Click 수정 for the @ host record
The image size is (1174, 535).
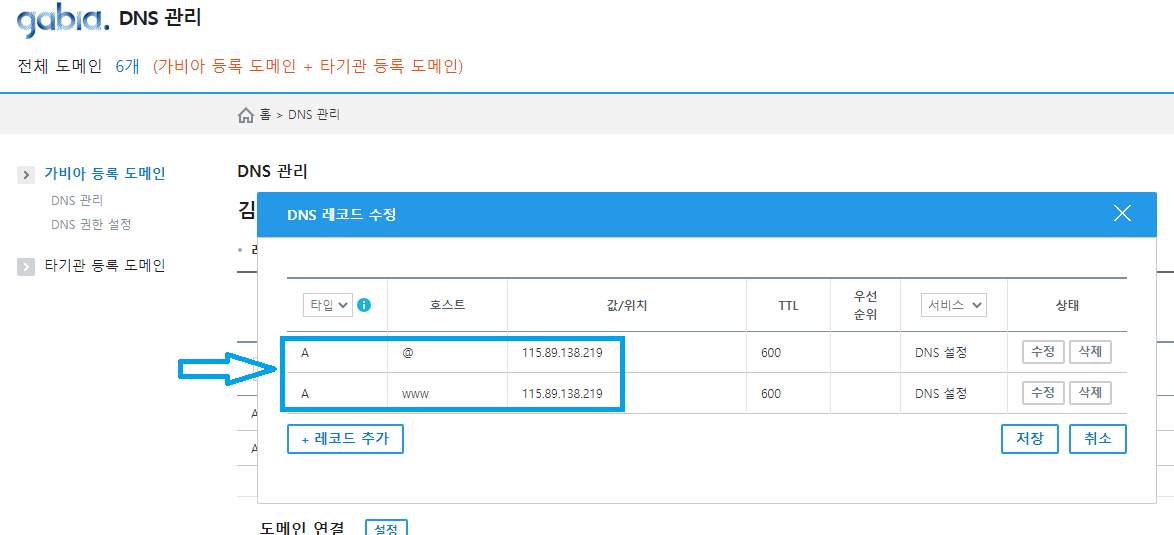(x=1043, y=352)
